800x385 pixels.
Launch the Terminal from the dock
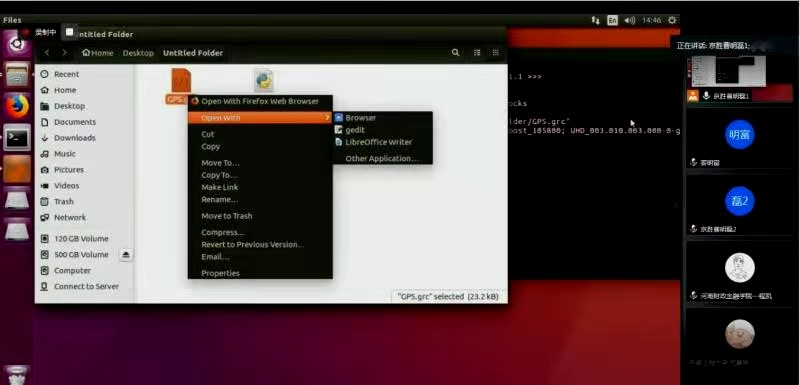point(17,137)
